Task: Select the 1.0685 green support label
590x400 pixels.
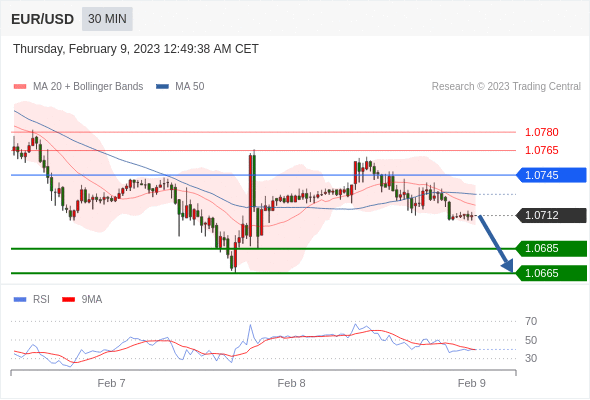Action: point(551,249)
